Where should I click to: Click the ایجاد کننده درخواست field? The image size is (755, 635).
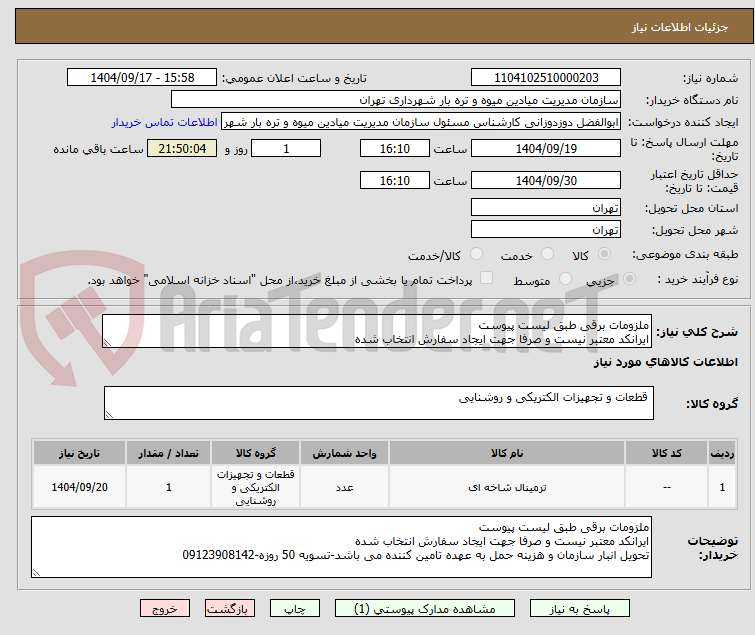click(421, 122)
